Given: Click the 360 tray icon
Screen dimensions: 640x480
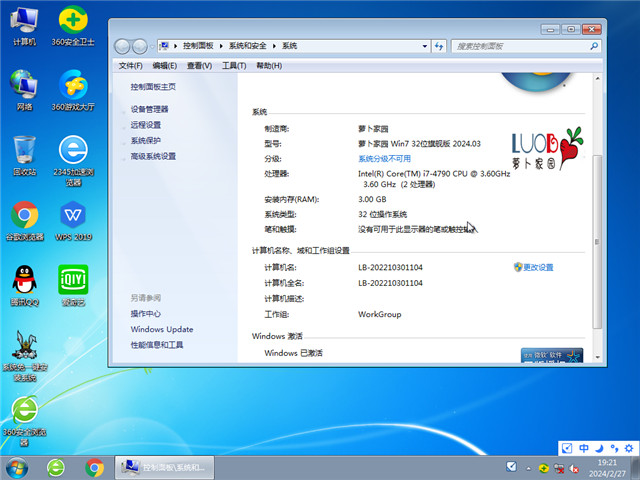Looking at the screenshot, I should point(543,469).
